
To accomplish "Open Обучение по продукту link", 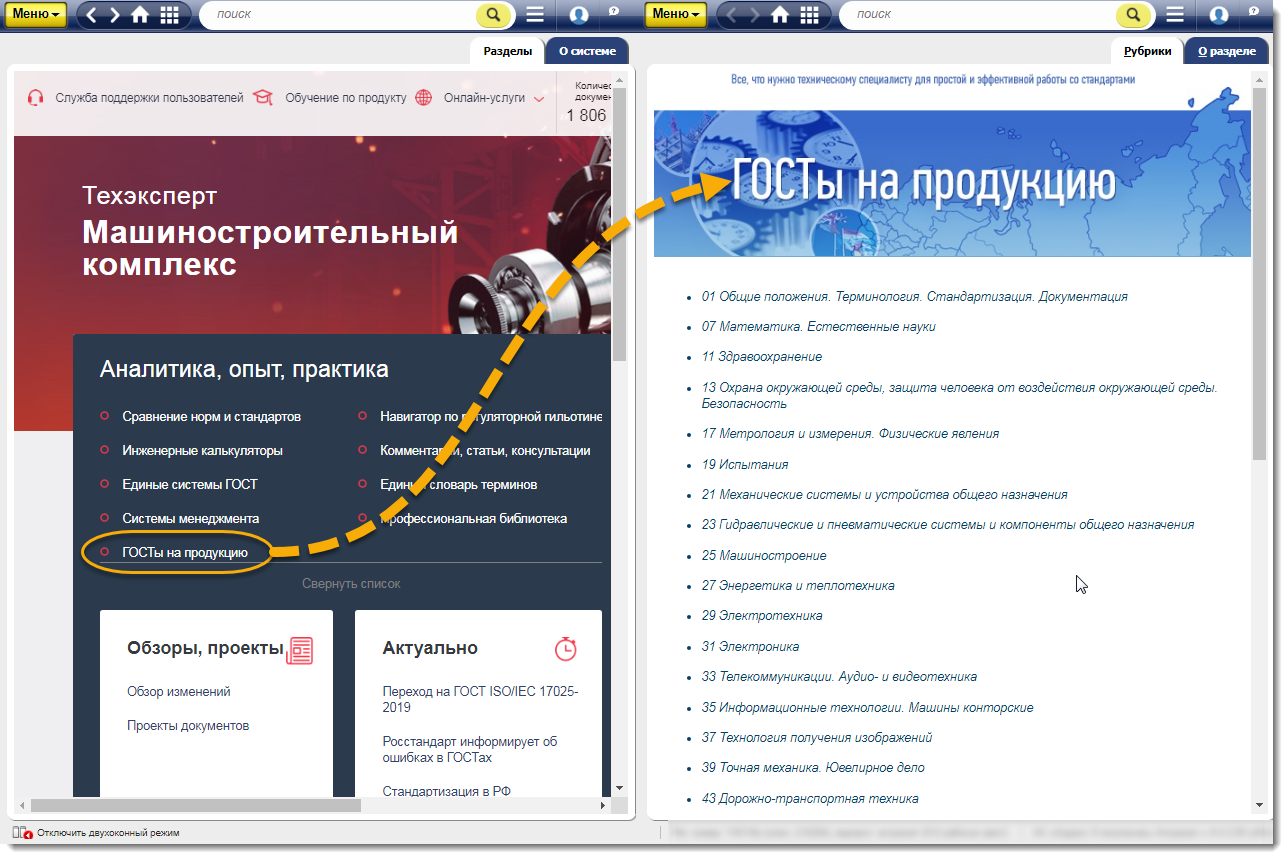I will coord(346,98).
